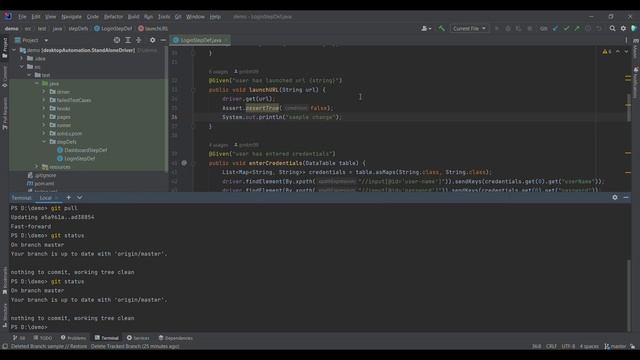Click the Run with Coverage icon
This screenshot has height=360, width=640.
[518, 29]
